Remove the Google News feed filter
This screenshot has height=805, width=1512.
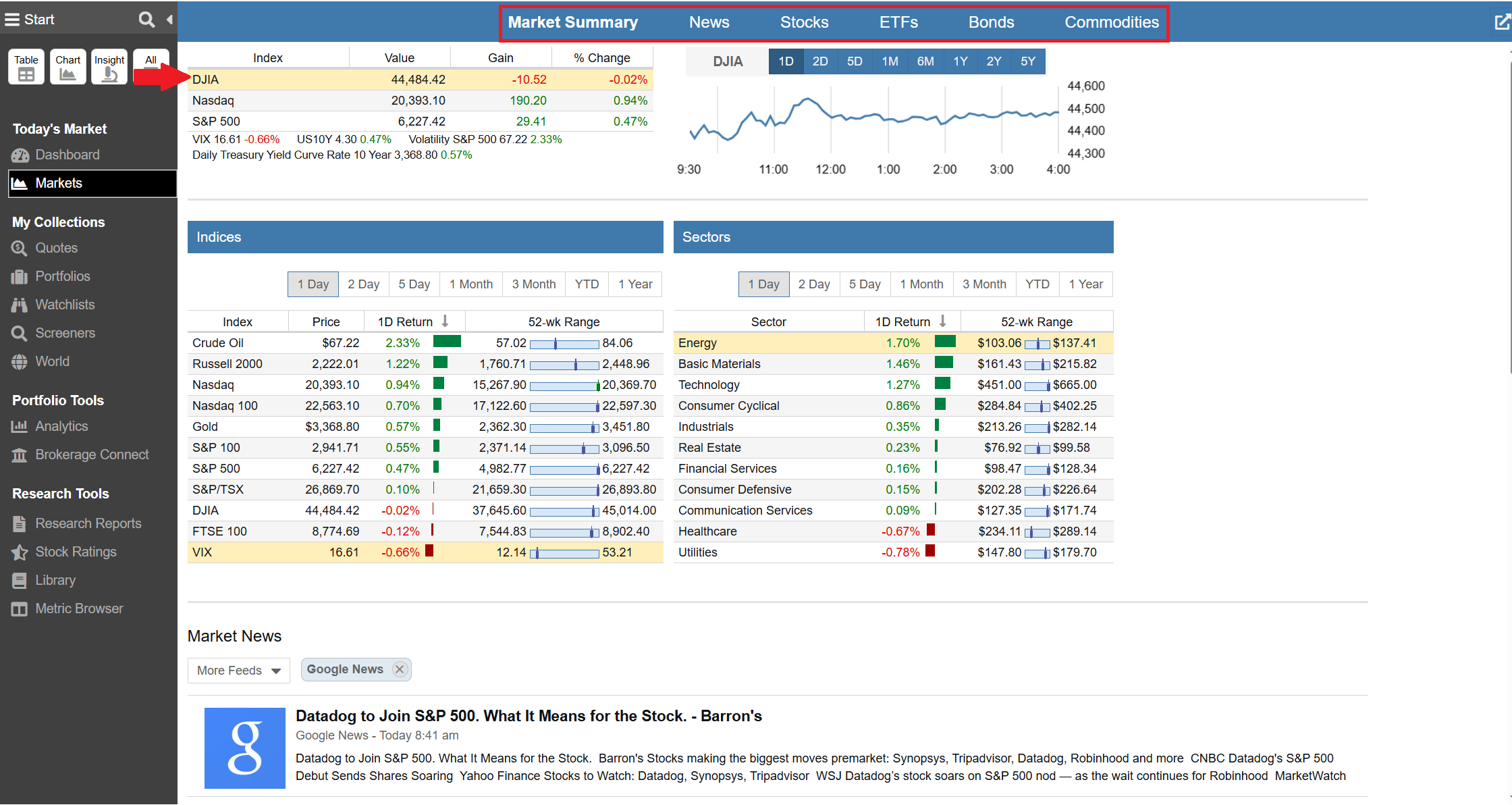tap(400, 669)
